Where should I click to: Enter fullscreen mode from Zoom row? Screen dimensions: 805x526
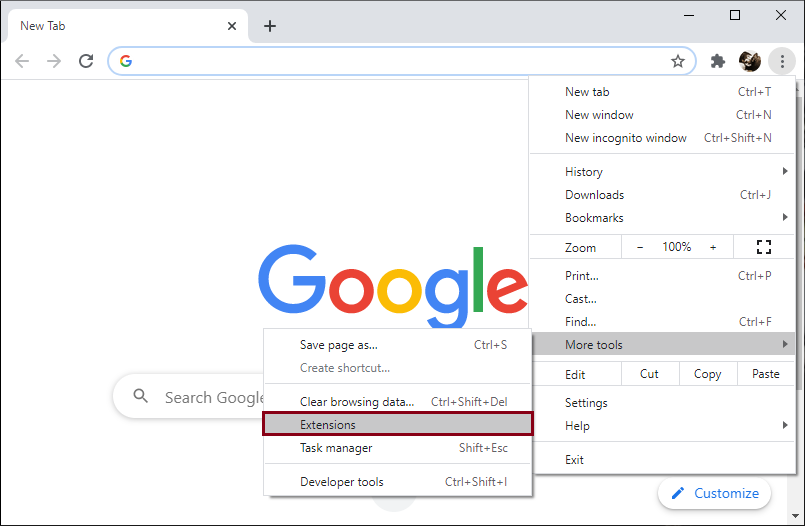click(764, 247)
